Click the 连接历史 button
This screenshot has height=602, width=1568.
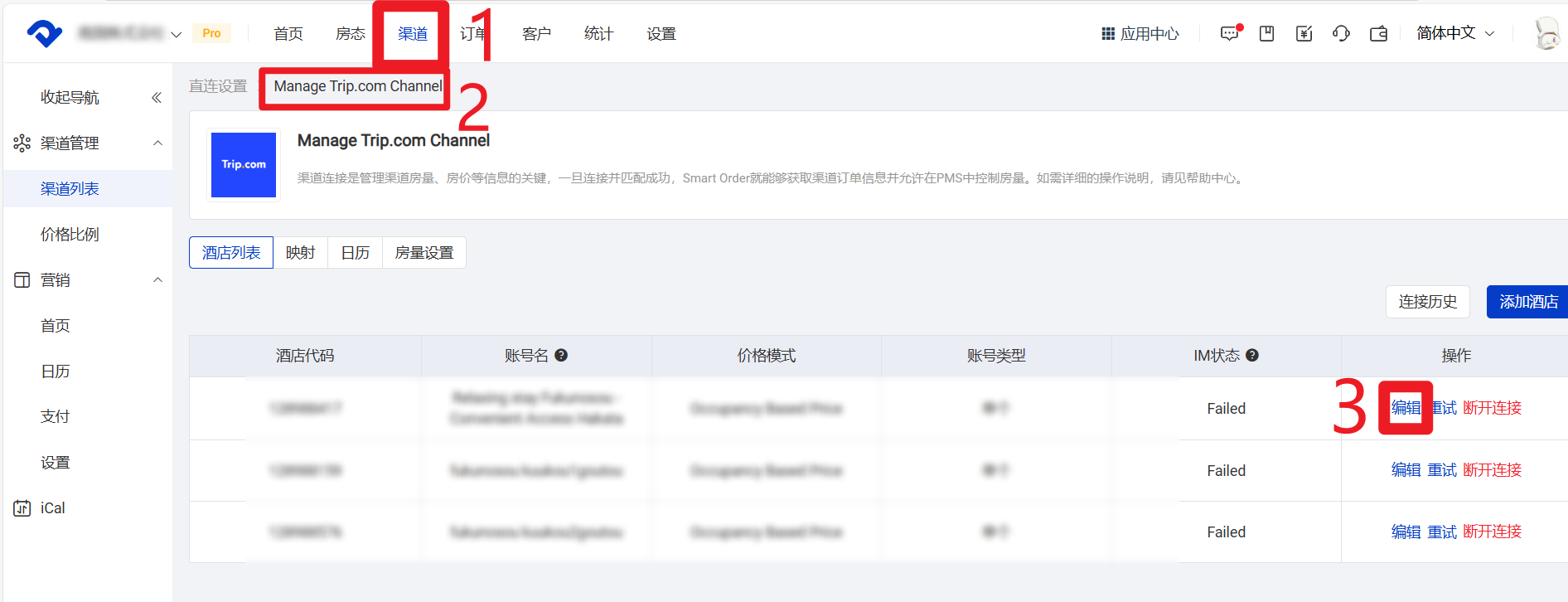click(x=1427, y=302)
